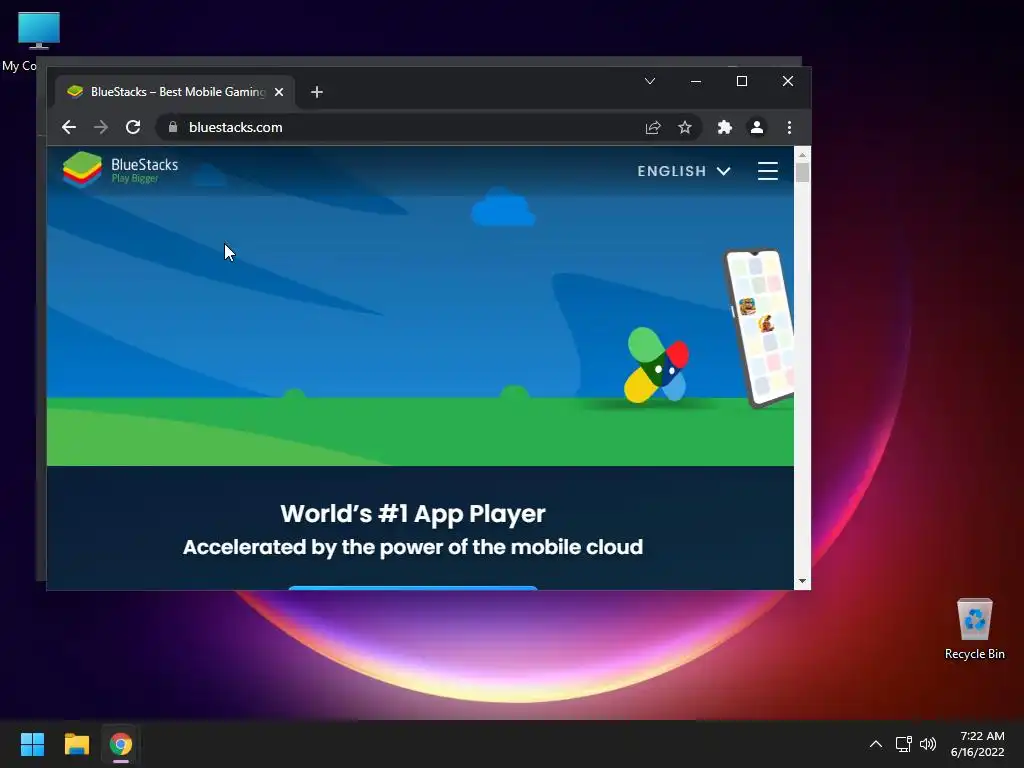Open a new tab with plus button
The image size is (1024, 768).
pos(317,92)
